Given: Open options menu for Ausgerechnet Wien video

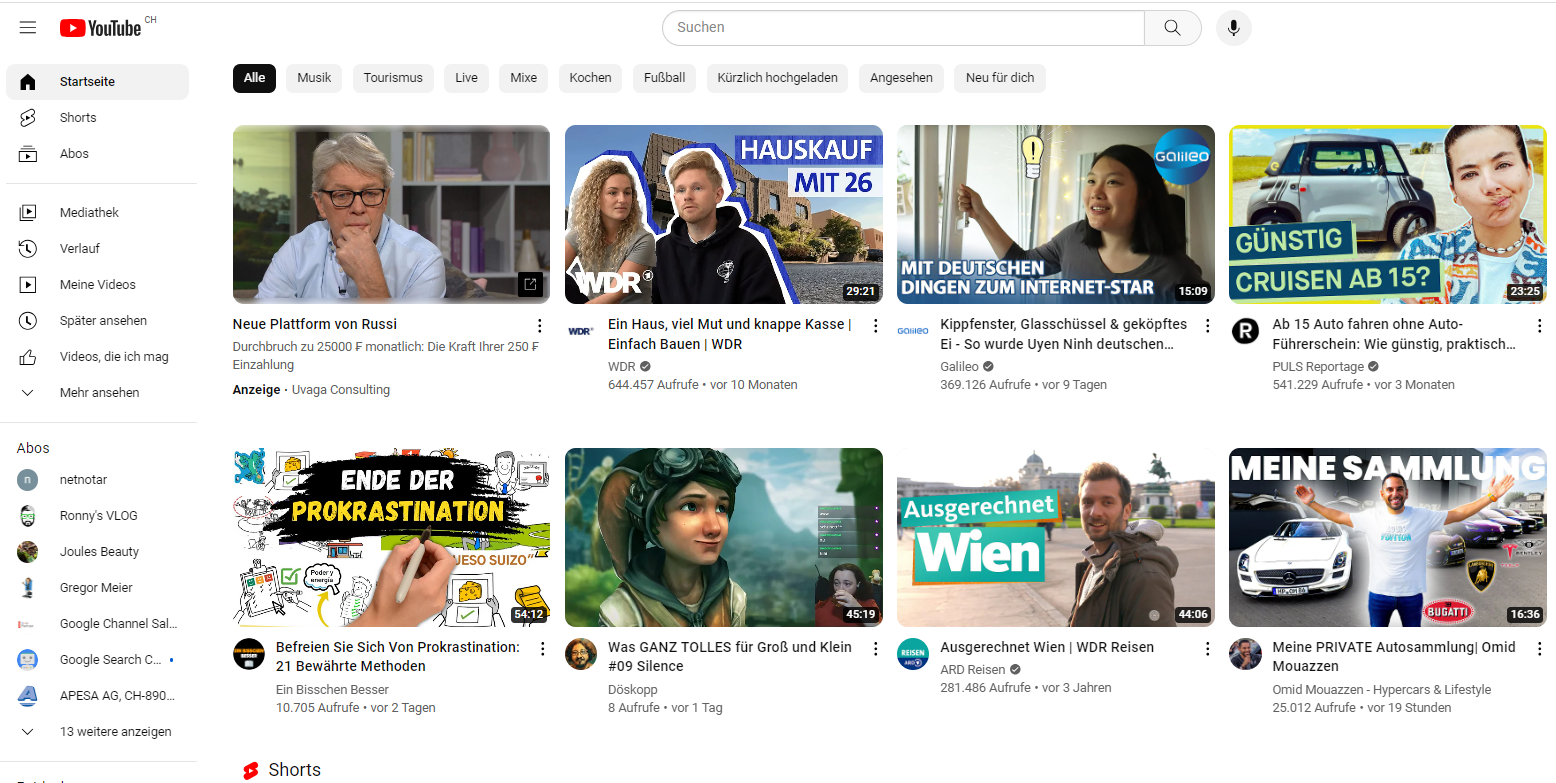Looking at the screenshot, I should [1208, 649].
